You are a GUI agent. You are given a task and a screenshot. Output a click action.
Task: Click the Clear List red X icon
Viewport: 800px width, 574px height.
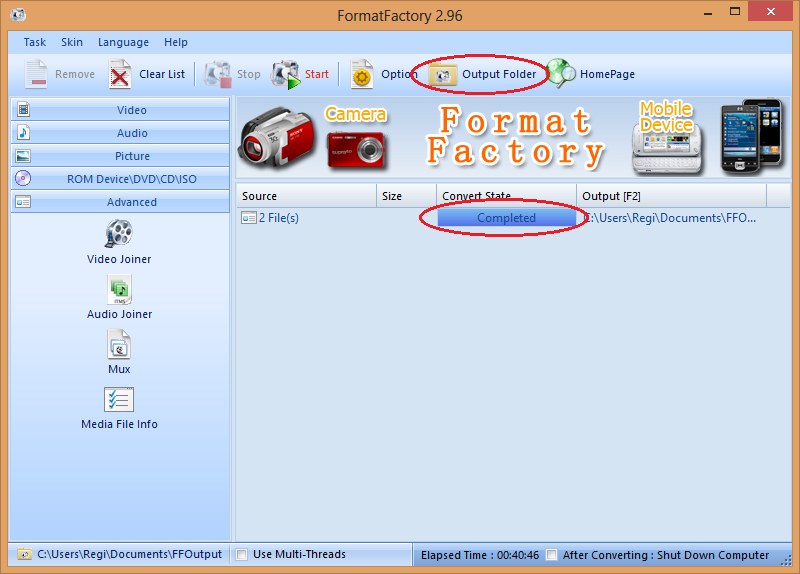point(120,74)
